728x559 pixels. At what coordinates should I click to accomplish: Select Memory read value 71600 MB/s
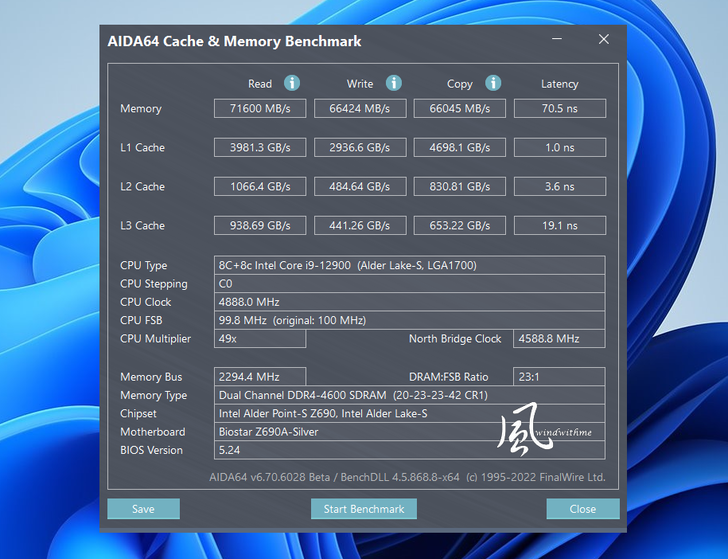click(260, 108)
